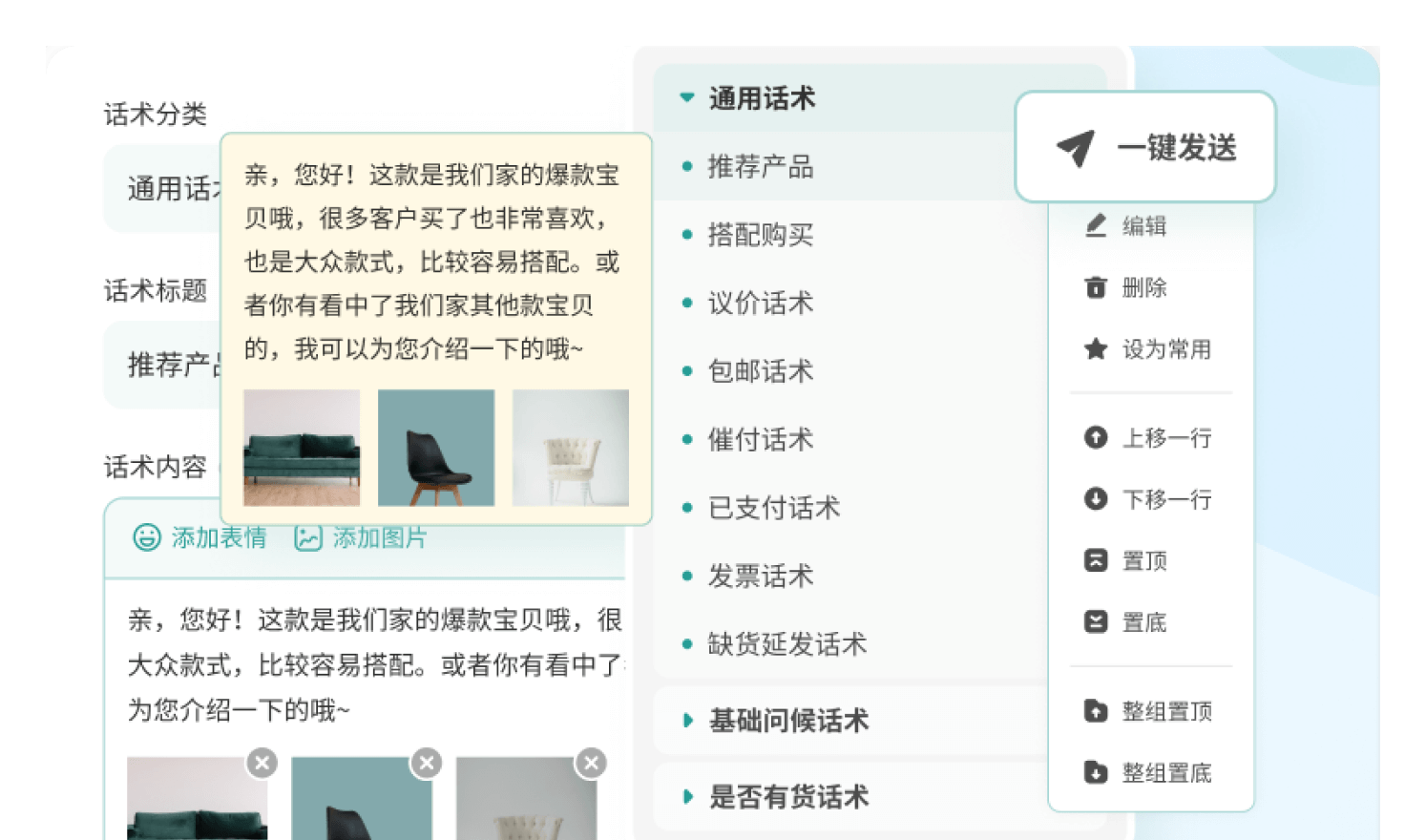
Task: Select the 编辑 pencil icon to edit
Action: coord(1096,226)
